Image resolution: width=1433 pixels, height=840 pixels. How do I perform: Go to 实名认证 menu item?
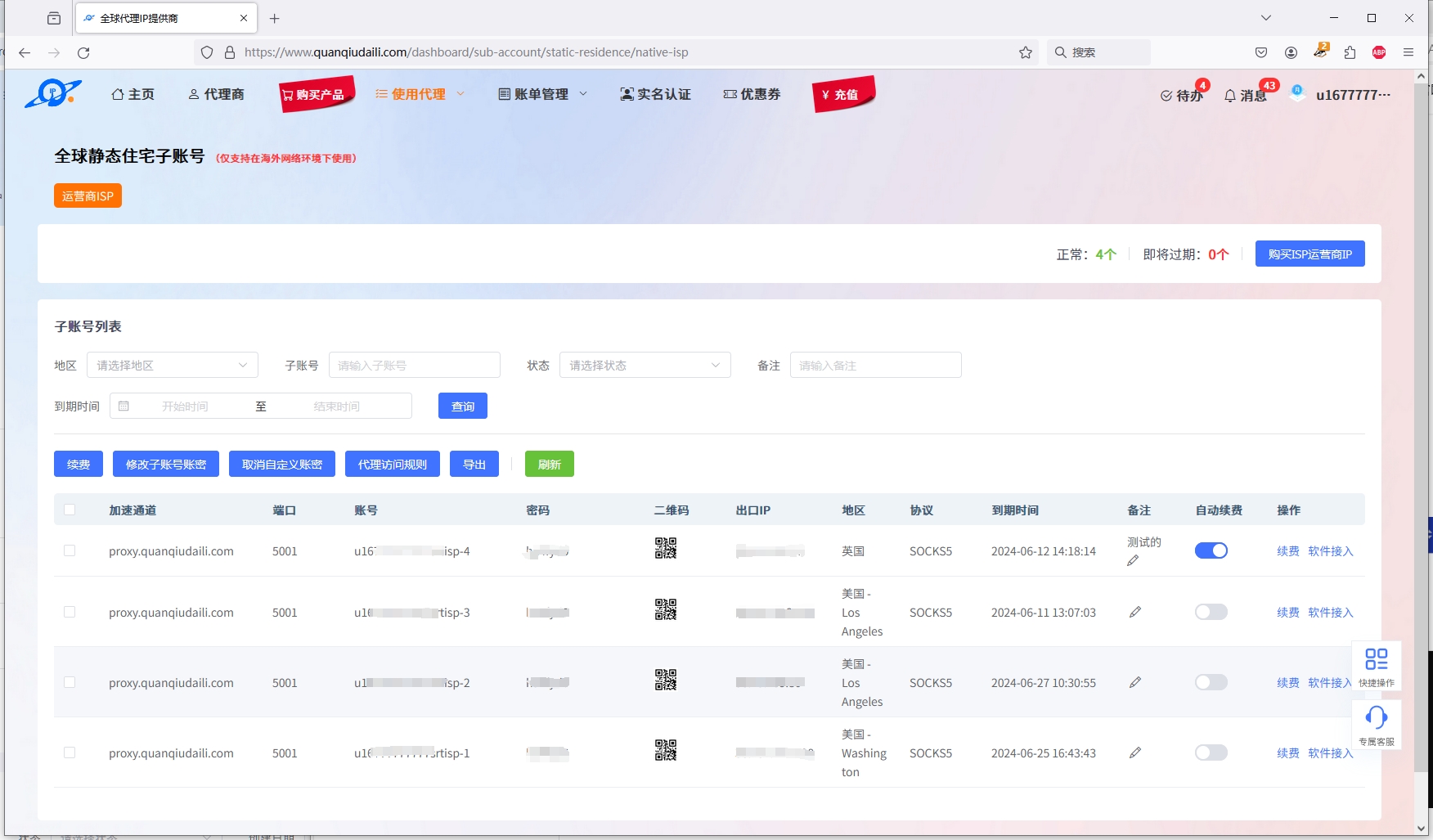coord(655,94)
